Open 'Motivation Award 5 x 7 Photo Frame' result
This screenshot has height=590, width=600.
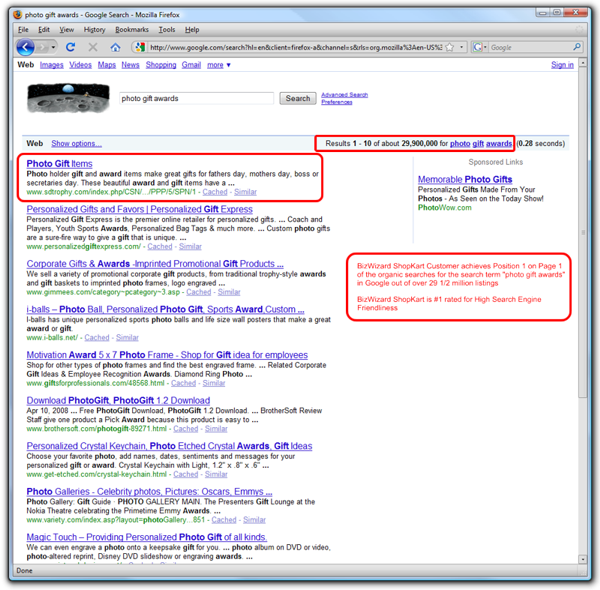point(167,355)
